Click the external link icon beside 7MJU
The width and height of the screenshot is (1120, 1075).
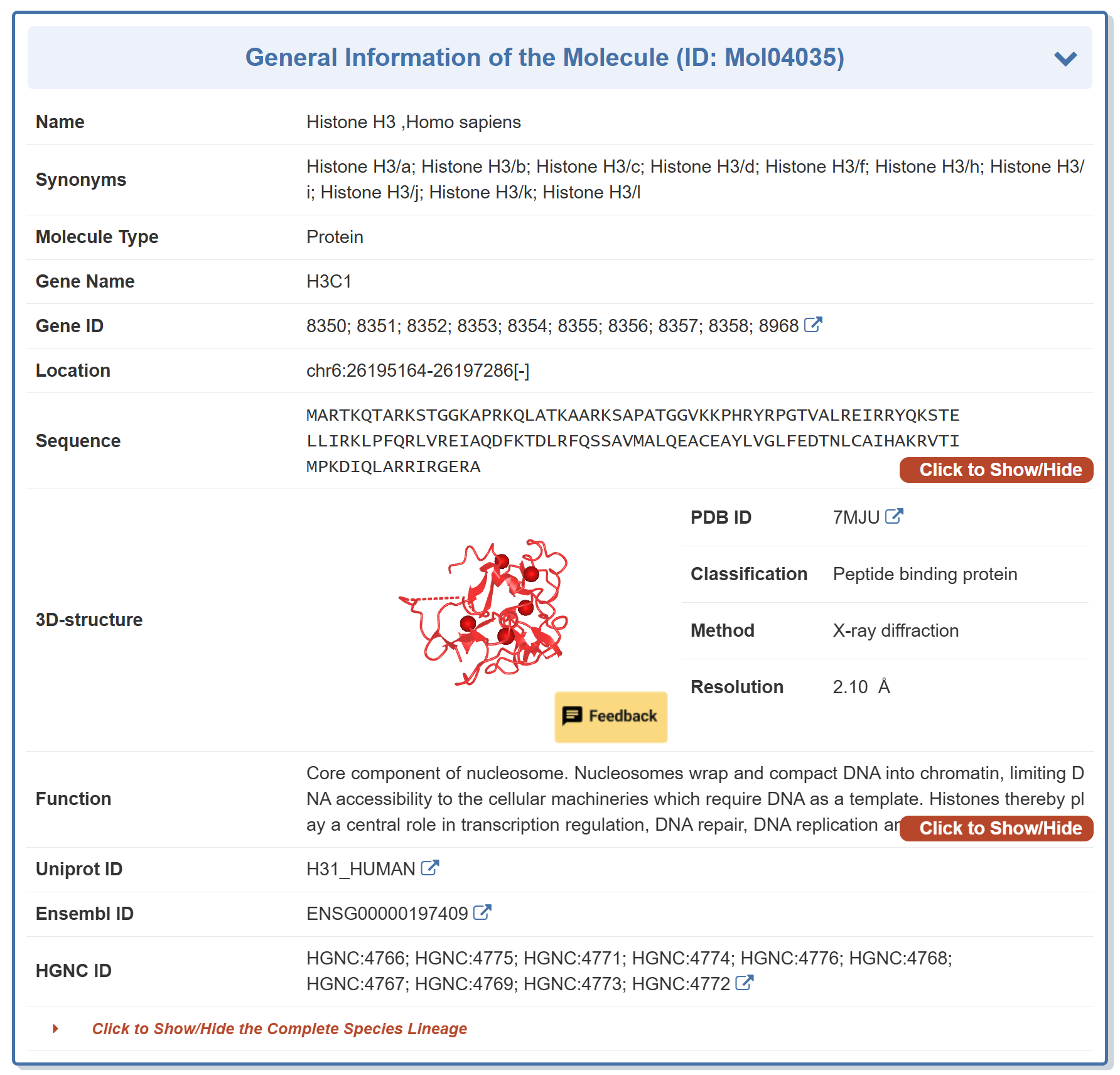coord(893,516)
